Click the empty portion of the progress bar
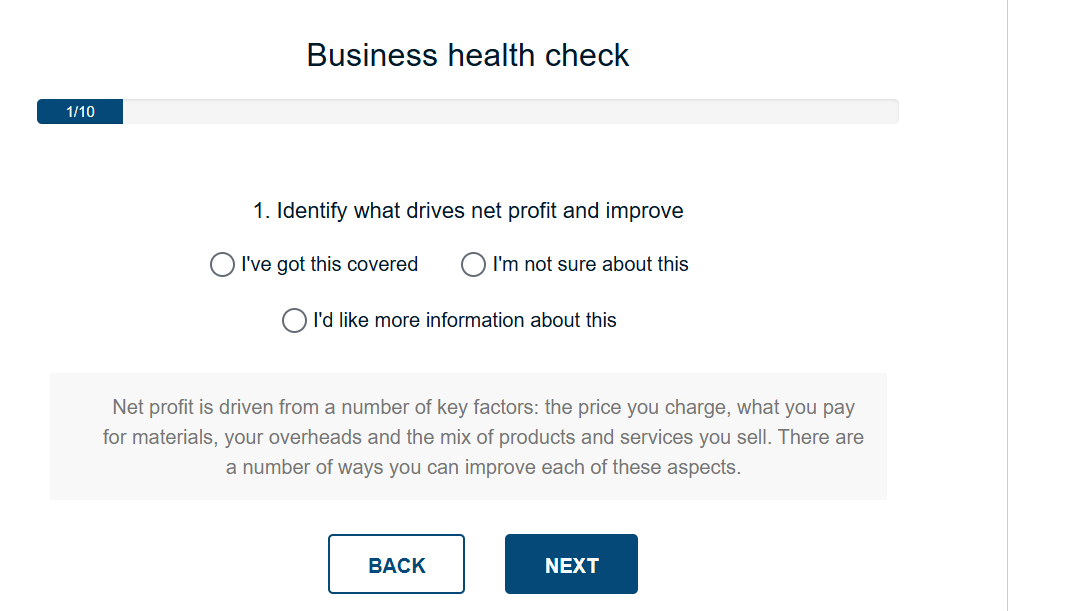Image resolution: width=1066 pixels, height=611 pixels. pyautogui.click(x=510, y=112)
